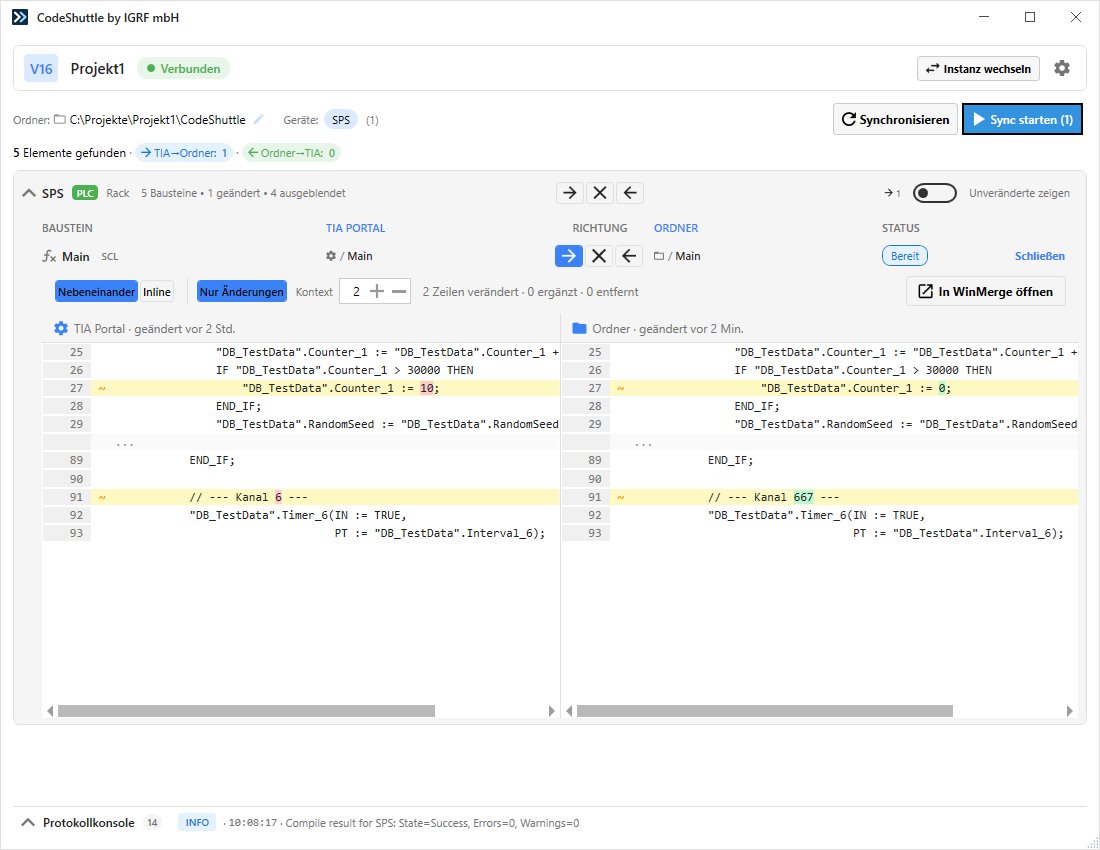Click the gear icon beside TIA Portal / Main

[x=331, y=256]
